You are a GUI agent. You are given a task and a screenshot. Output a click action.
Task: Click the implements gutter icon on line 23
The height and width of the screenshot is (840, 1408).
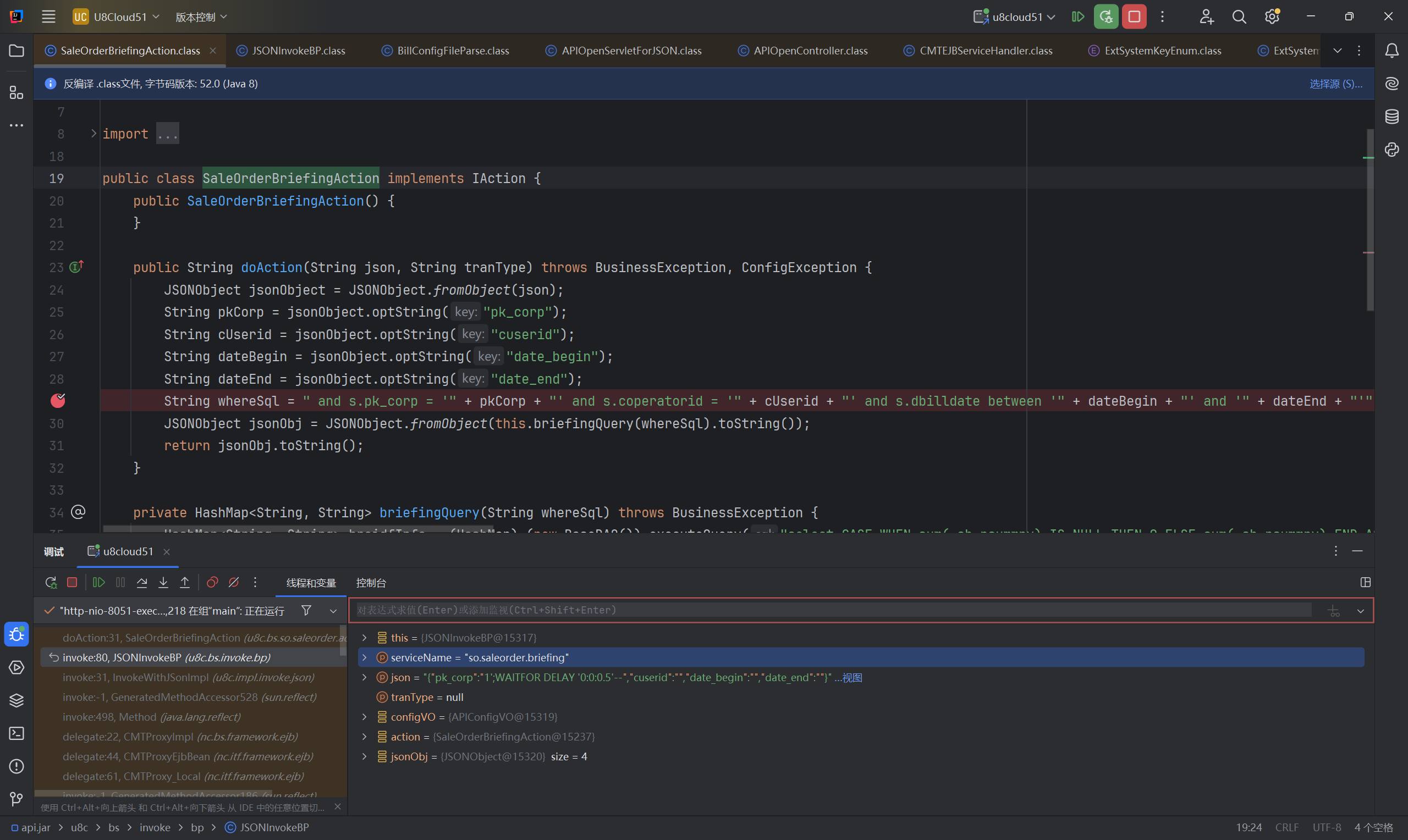coord(76,266)
